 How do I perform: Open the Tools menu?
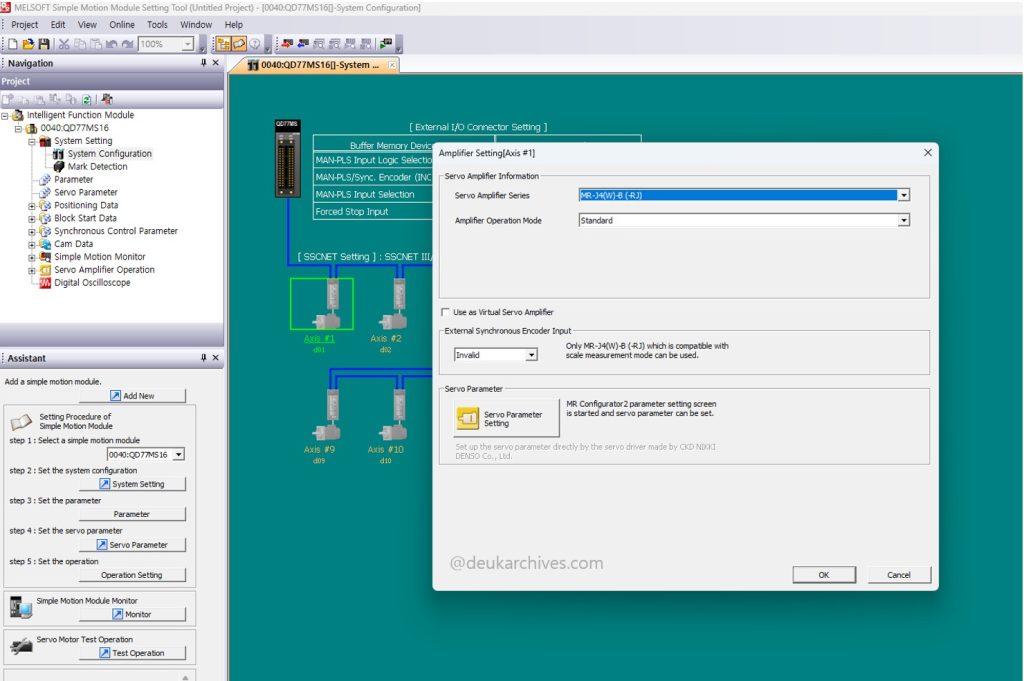157,25
